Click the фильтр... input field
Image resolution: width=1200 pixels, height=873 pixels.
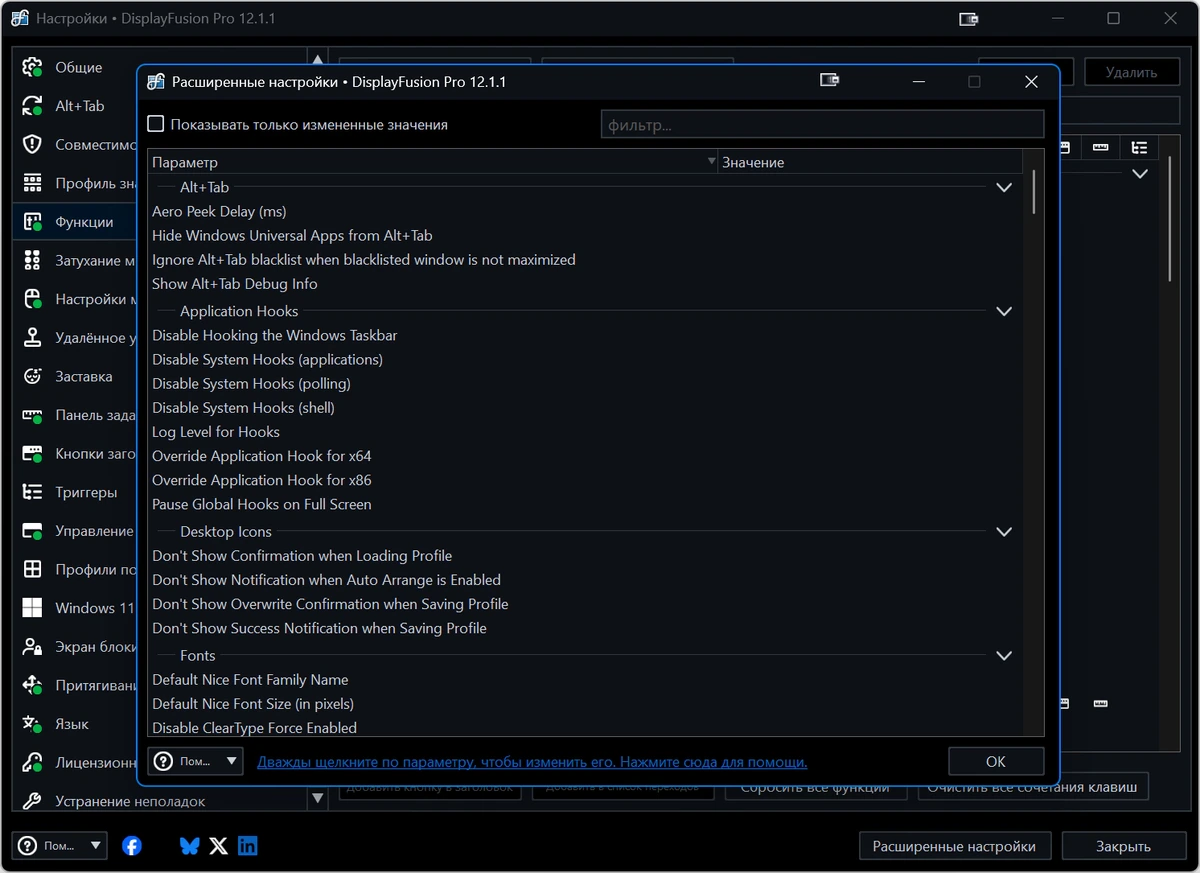822,125
